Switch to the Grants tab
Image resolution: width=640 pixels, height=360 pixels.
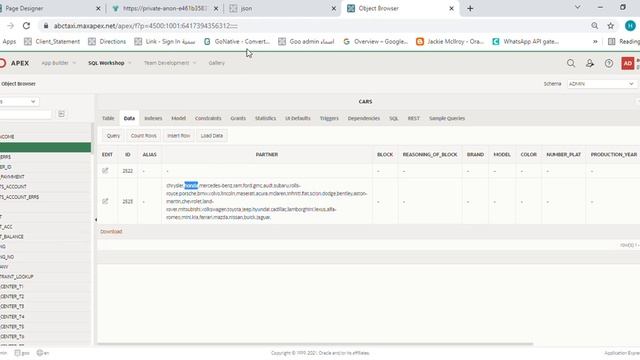coord(238,118)
